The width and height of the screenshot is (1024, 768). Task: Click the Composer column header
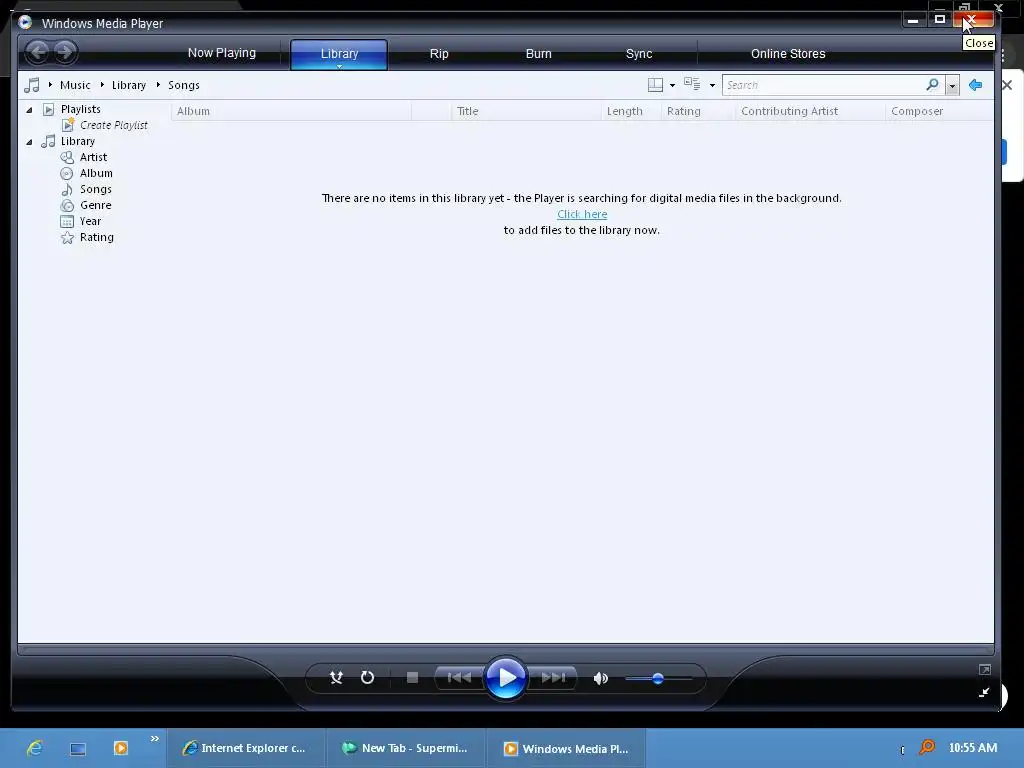tap(939, 111)
